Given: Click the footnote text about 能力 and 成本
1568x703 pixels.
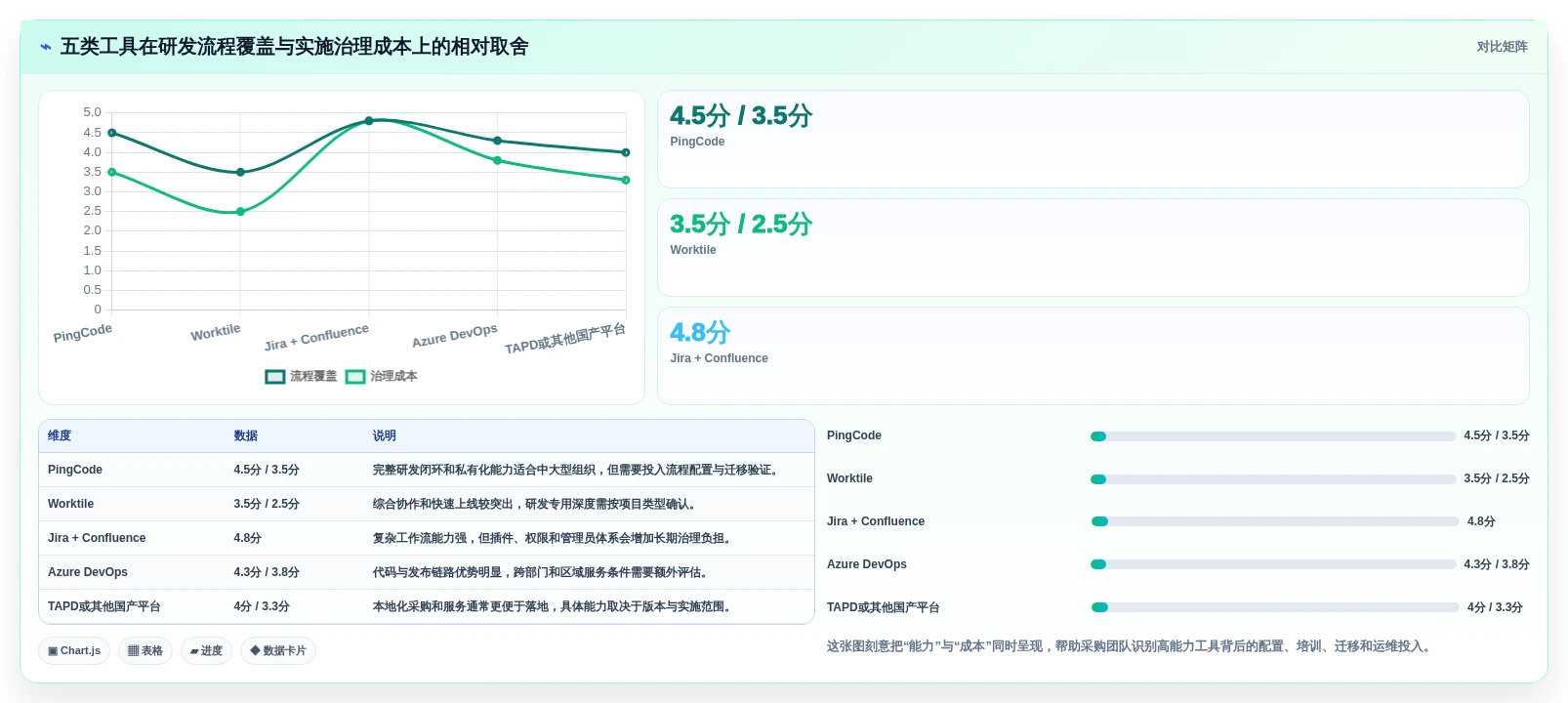Looking at the screenshot, I should pos(1132,646).
